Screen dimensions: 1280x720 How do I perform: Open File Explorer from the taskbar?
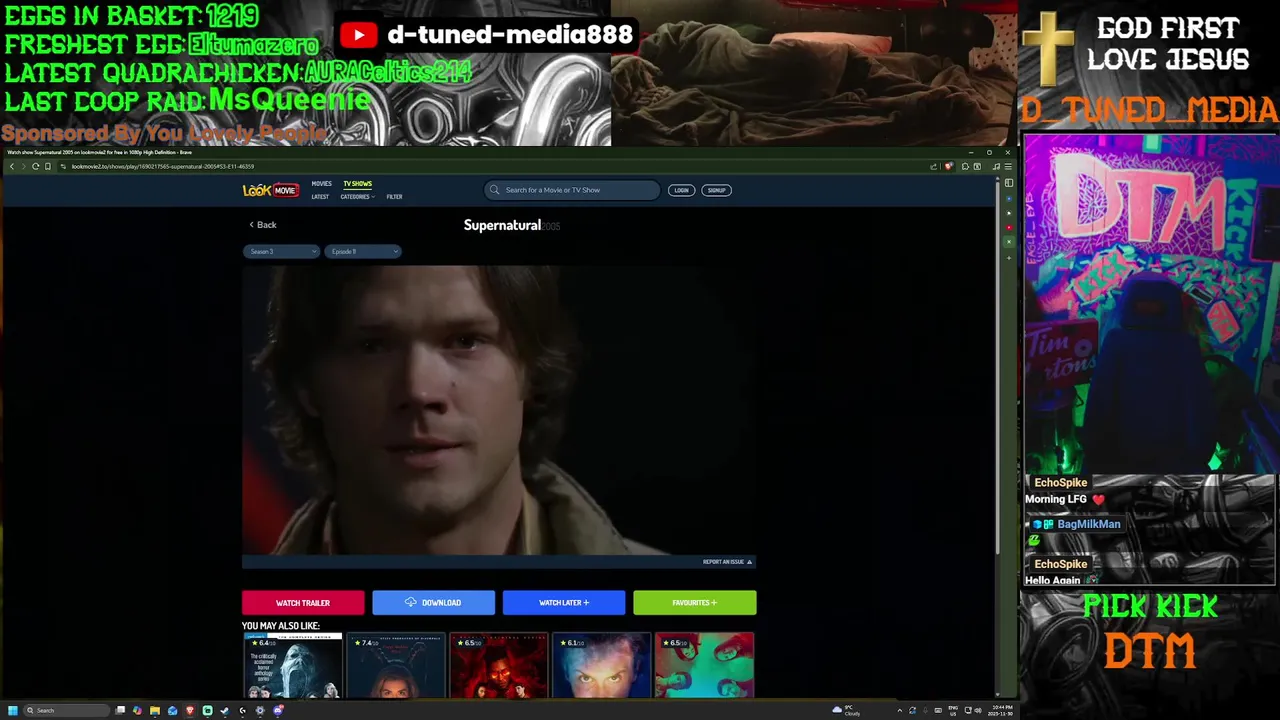[155, 710]
